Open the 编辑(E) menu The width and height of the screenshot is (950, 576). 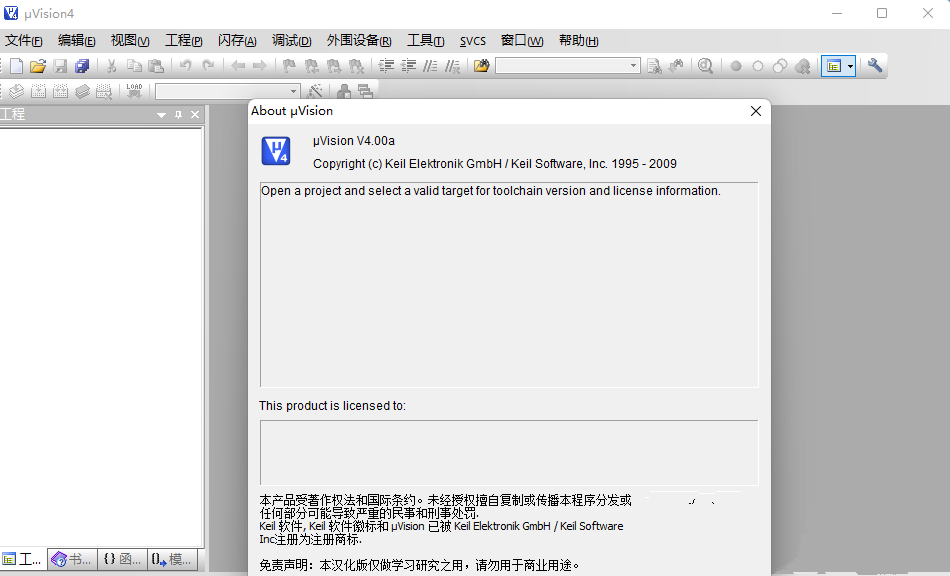pos(76,41)
